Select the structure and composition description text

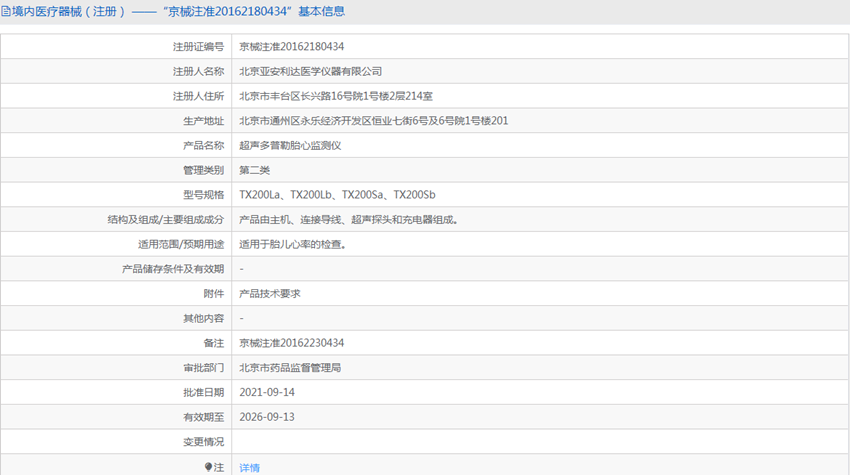click(349, 220)
